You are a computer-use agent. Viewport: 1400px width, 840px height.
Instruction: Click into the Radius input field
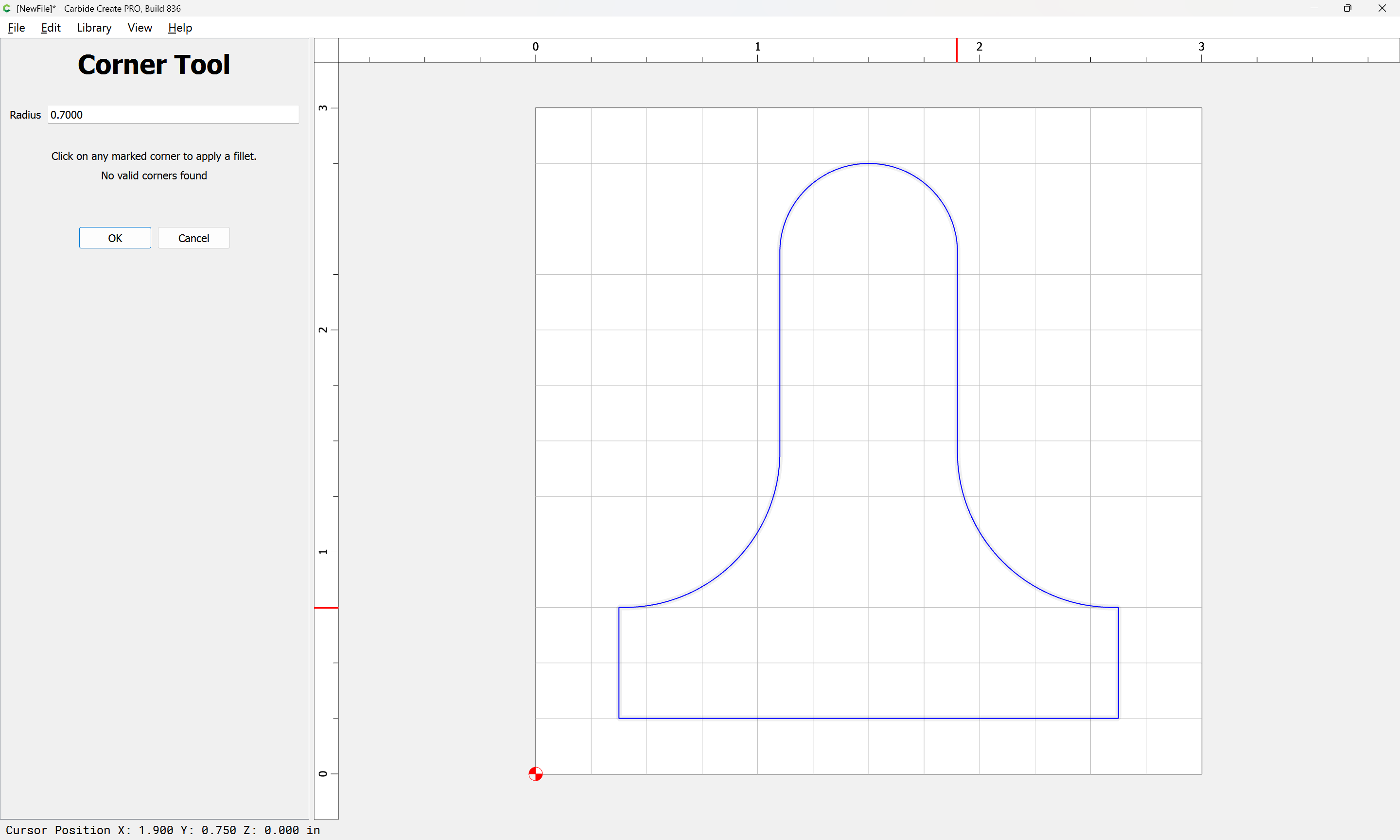tap(173, 115)
